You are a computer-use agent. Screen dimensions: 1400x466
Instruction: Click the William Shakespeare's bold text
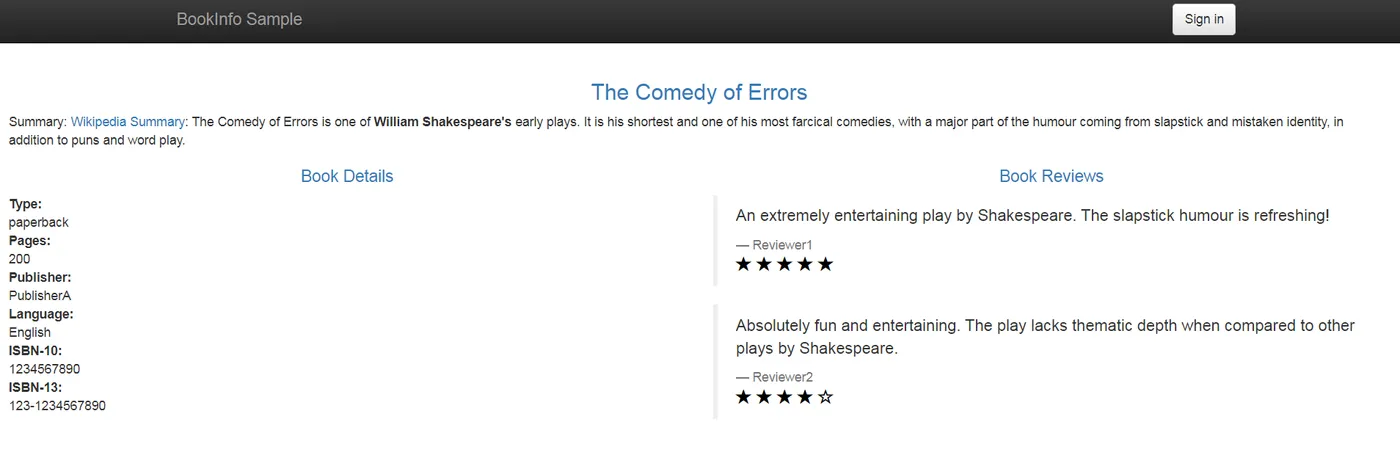[x=443, y=122]
